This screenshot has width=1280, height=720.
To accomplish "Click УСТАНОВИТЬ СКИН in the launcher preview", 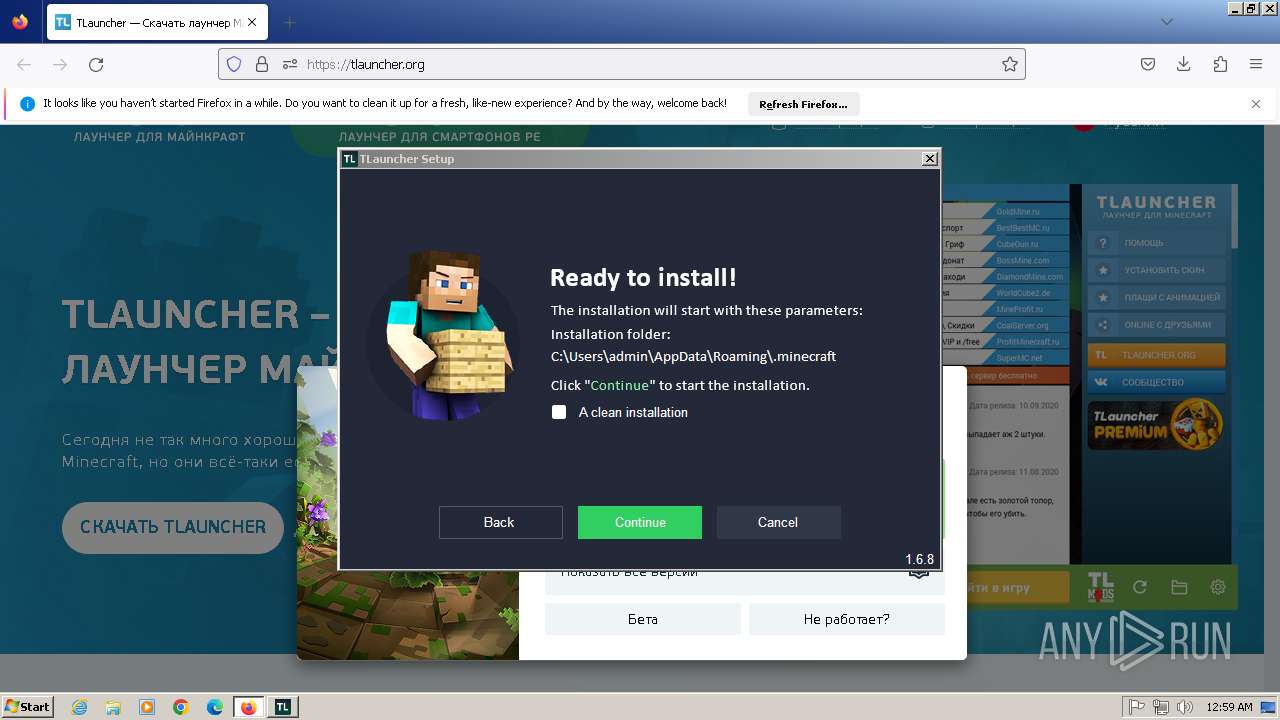I will coord(1156,270).
